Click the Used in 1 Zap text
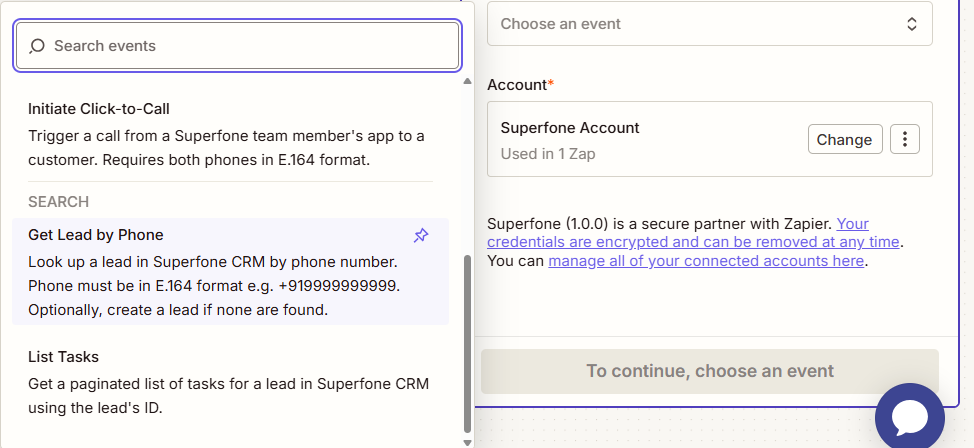 [547, 153]
